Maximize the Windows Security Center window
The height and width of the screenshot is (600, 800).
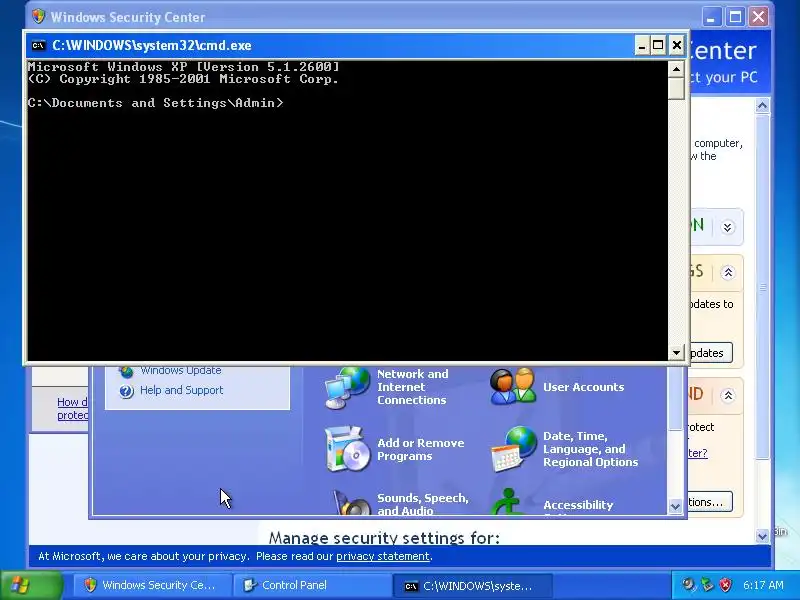click(735, 17)
